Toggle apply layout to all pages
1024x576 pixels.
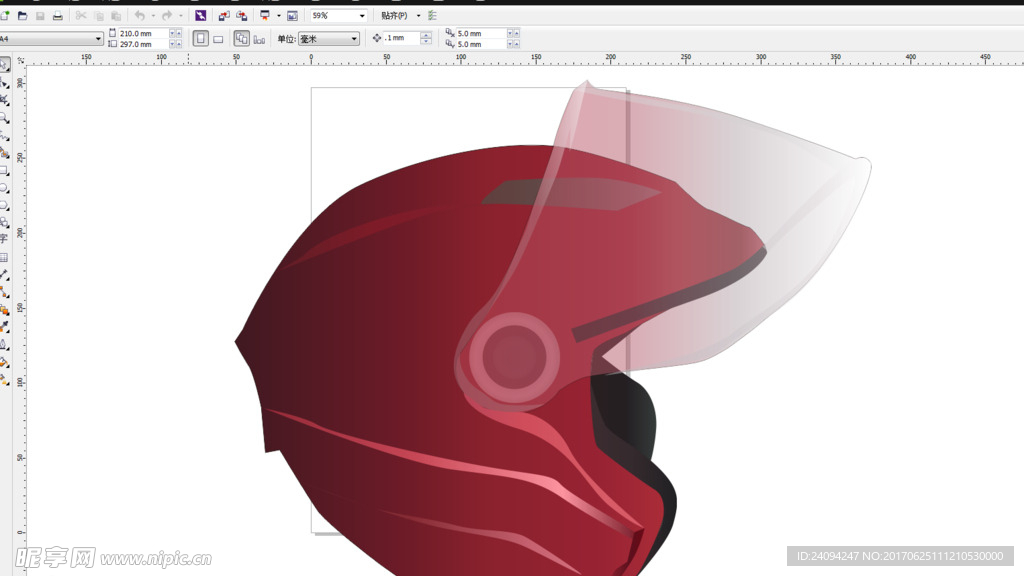[241, 38]
